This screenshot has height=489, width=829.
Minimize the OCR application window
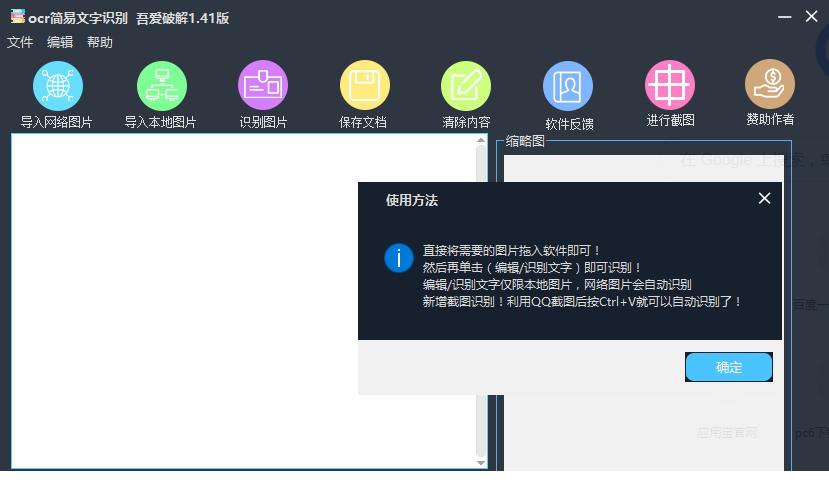point(785,17)
